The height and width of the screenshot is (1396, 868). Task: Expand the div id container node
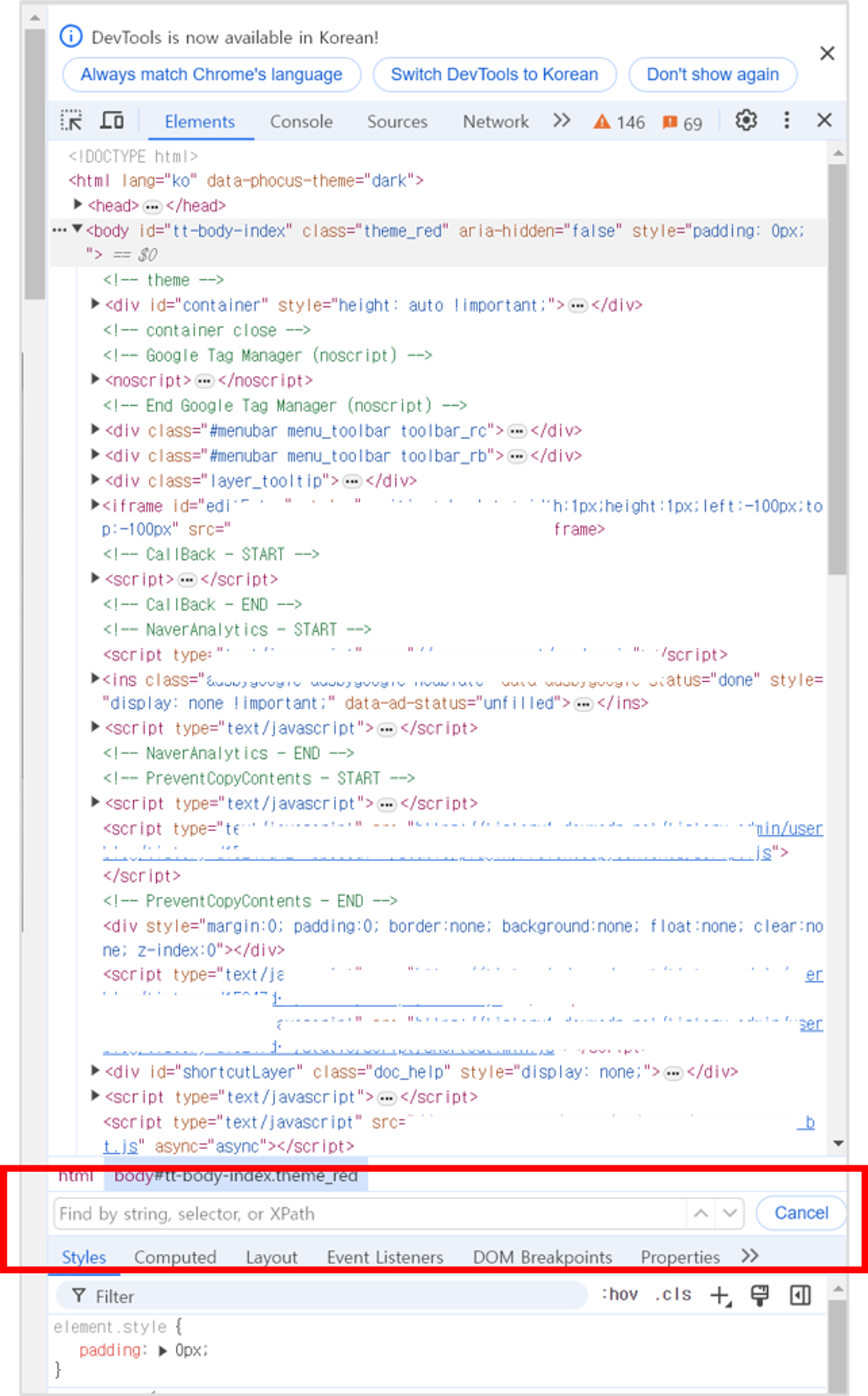[95, 304]
